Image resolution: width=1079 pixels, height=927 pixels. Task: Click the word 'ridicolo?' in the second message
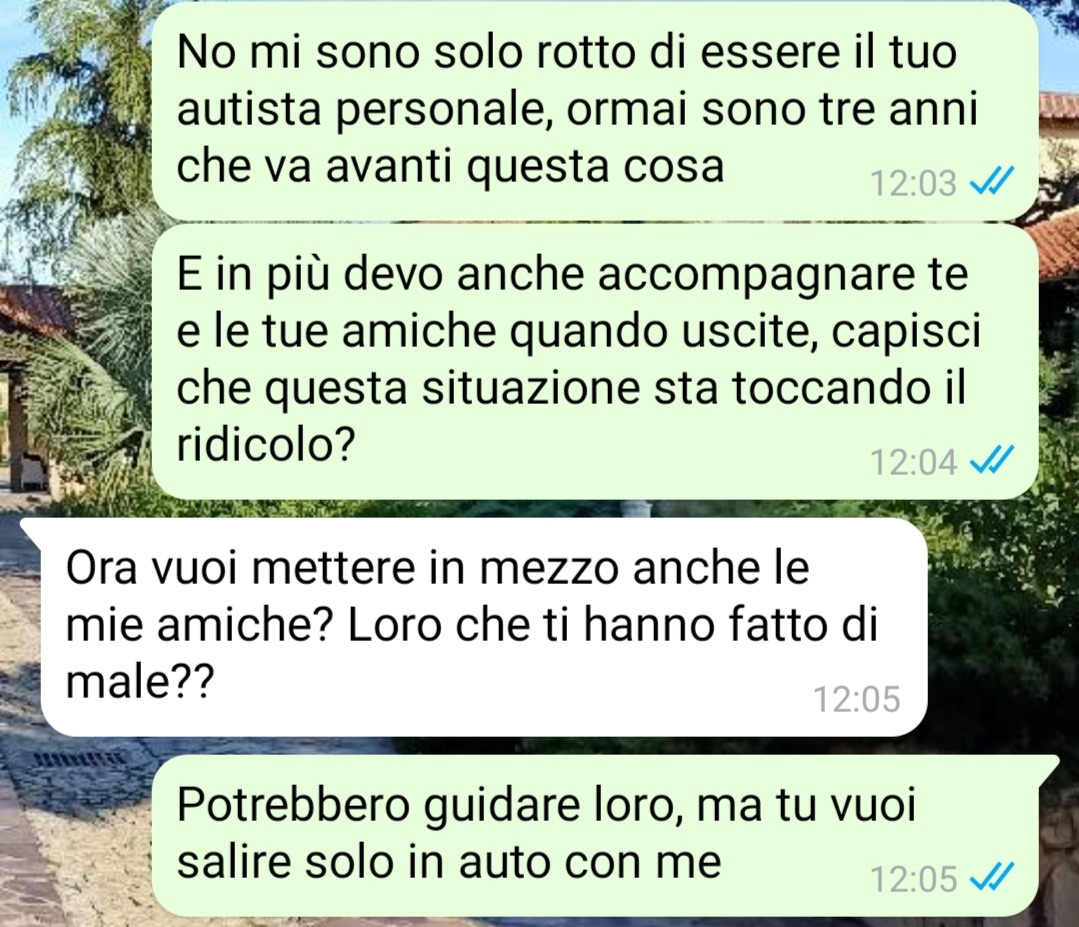pyautogui.click(x=266, y=446)
